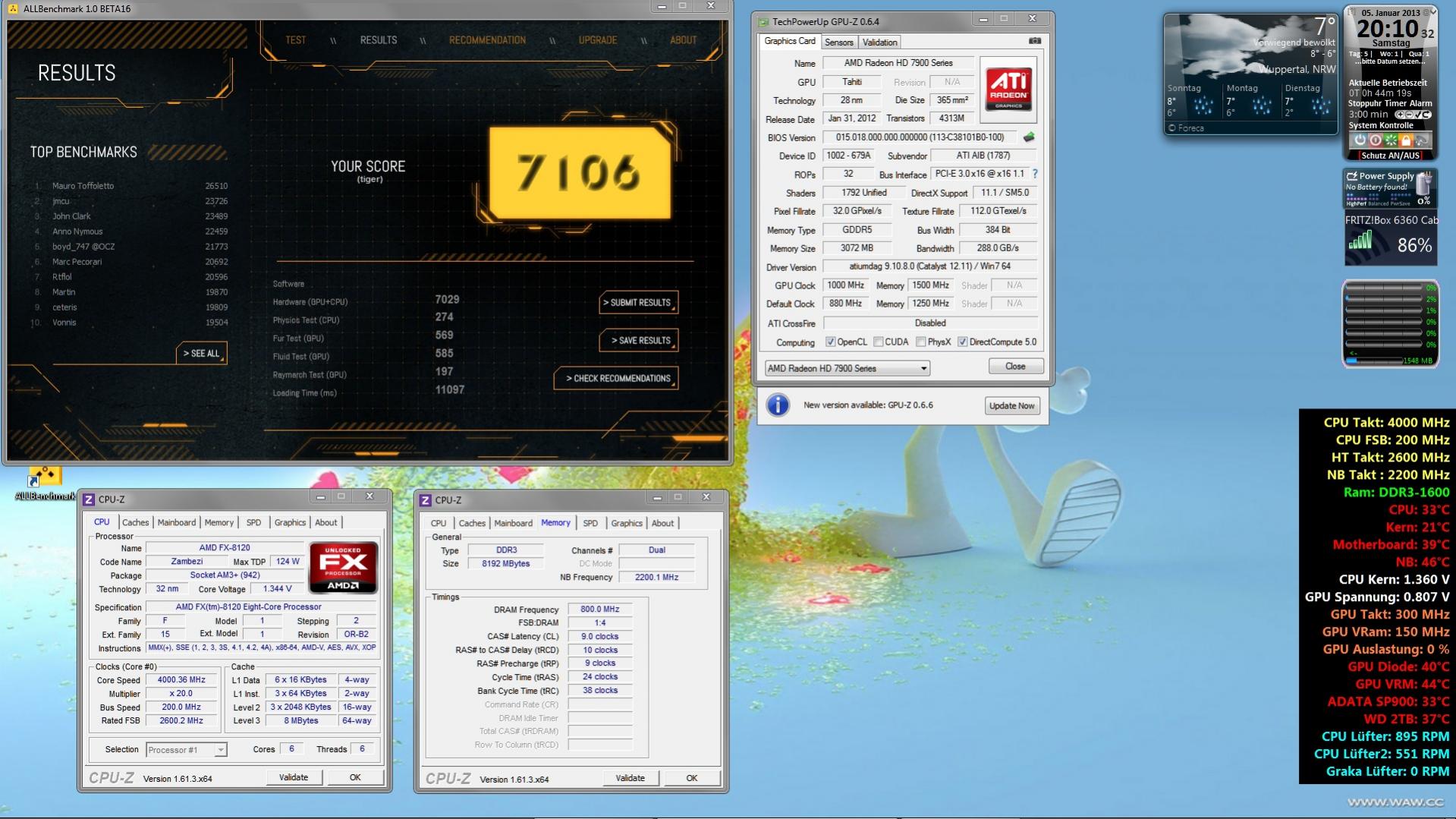Open the Graphics tab in the Memory CPU-Z window

(x=627, y=523)
